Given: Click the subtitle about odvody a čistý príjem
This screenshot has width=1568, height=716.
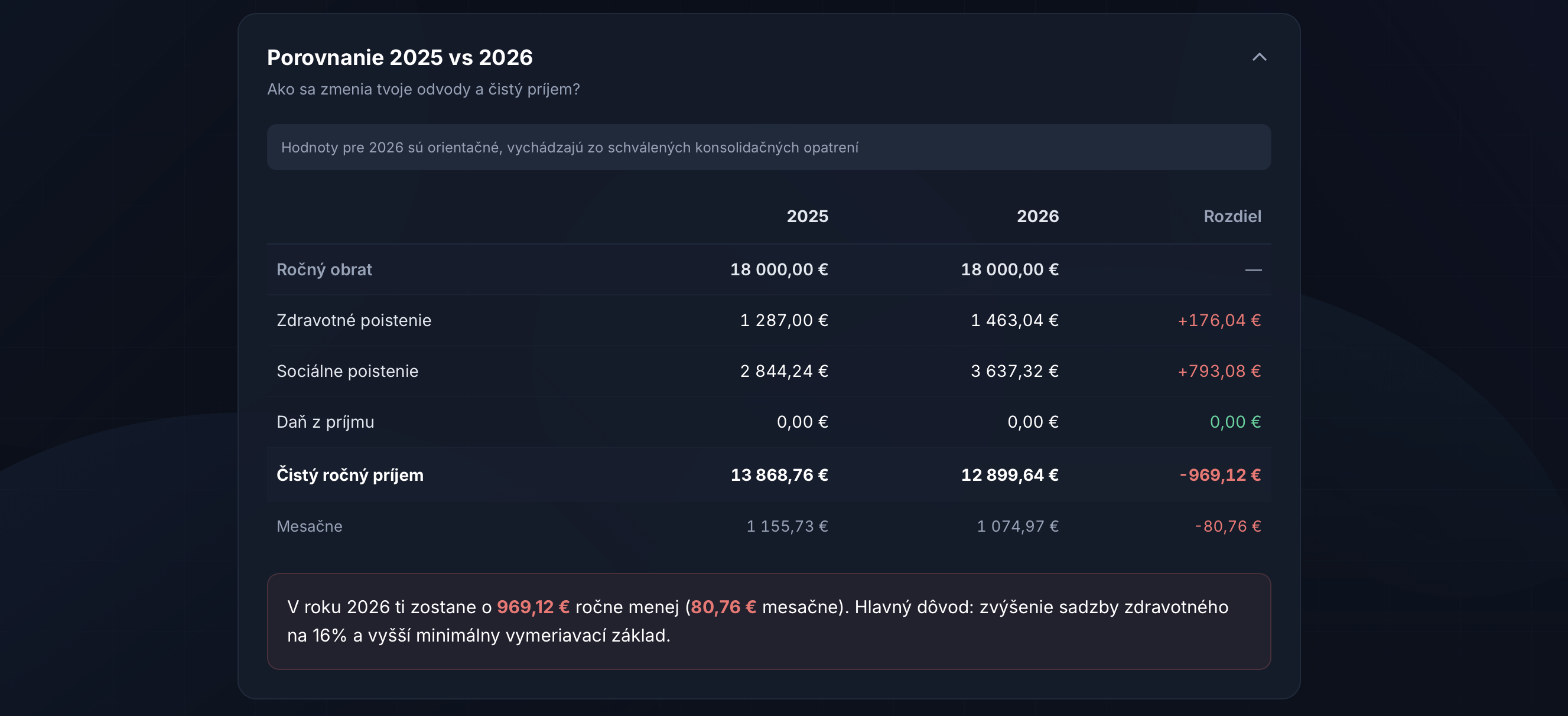Looking at the screenshot, I should pos(423,90).
